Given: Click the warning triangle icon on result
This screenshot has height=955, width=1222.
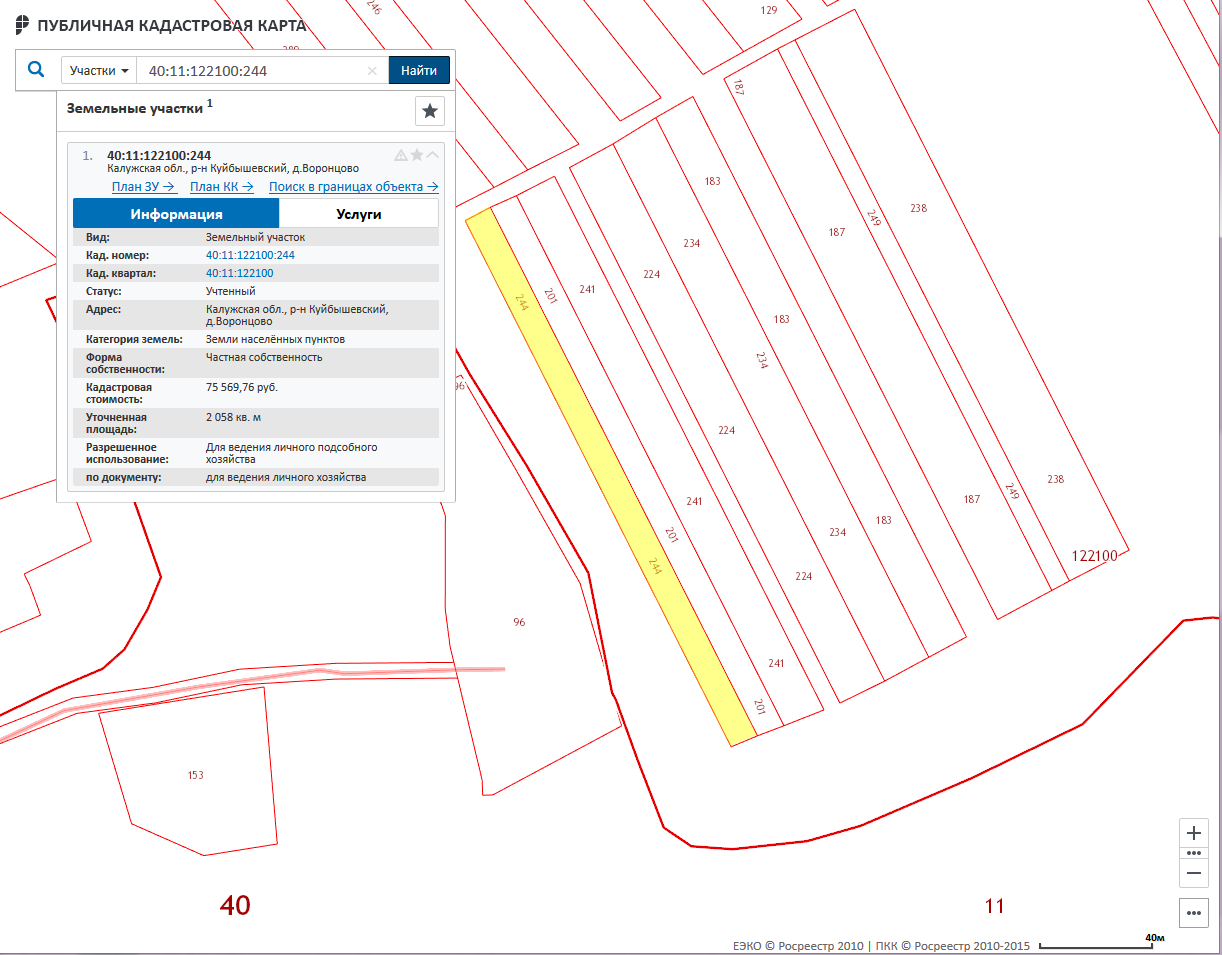Looking at the screenshot, I should [x=401, y=155].
